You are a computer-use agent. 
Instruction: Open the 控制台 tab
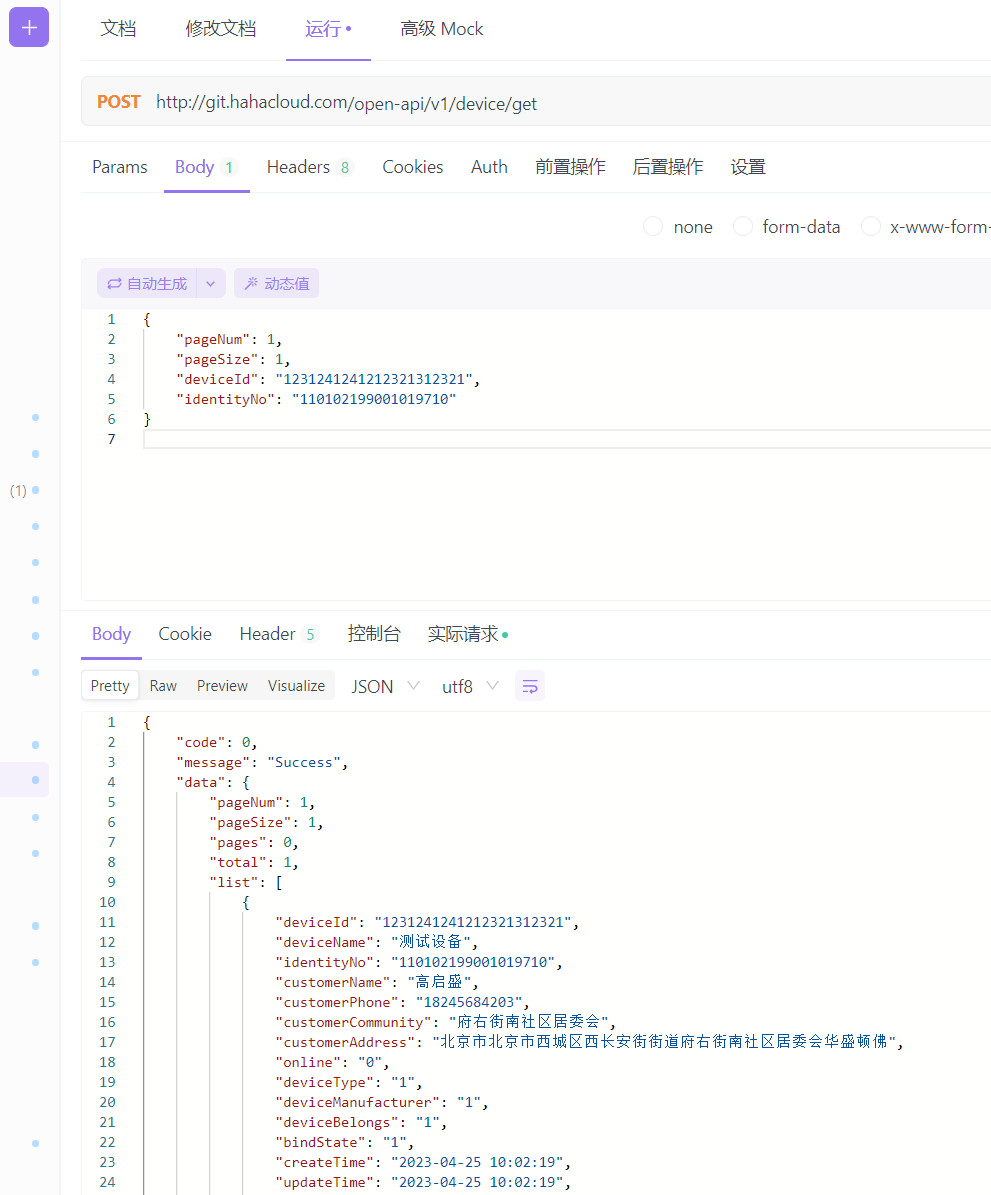pos(374,634)
